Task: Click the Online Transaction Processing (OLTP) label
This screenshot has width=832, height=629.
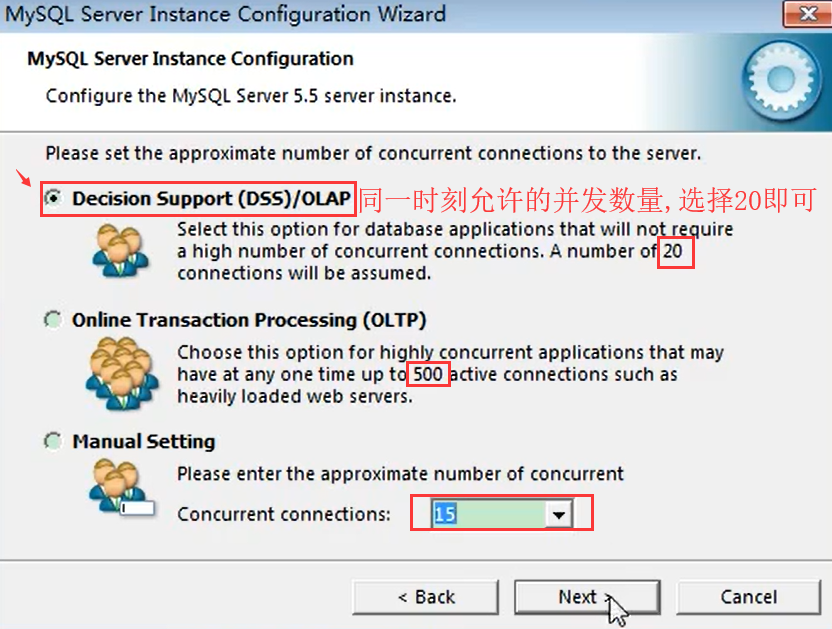Action: click(x=249, y=320)
